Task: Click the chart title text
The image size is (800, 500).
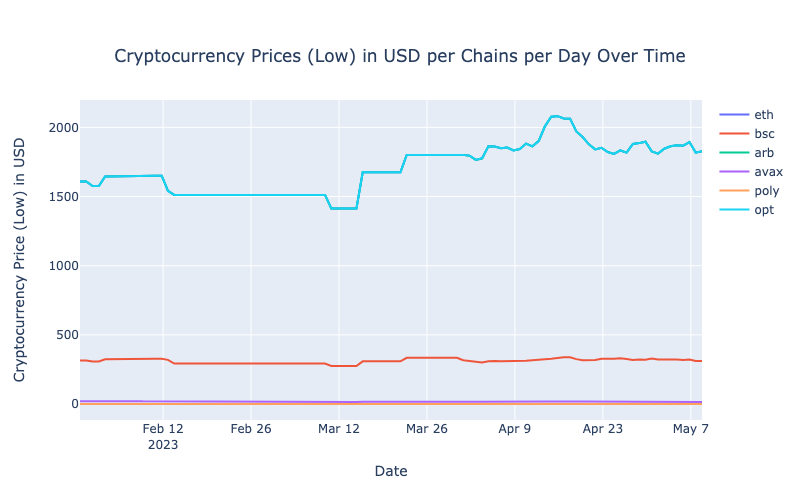Action: point(399,56)
